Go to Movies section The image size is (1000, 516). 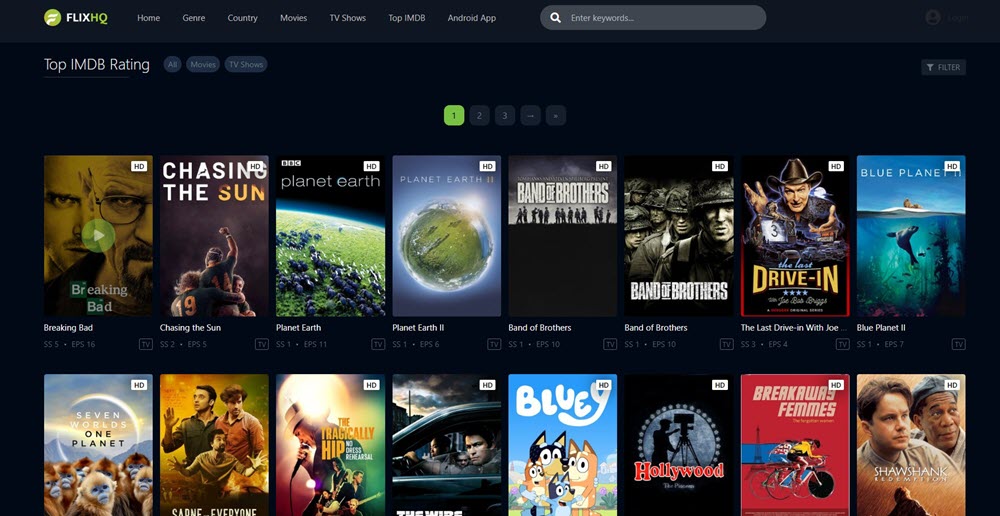293,18
